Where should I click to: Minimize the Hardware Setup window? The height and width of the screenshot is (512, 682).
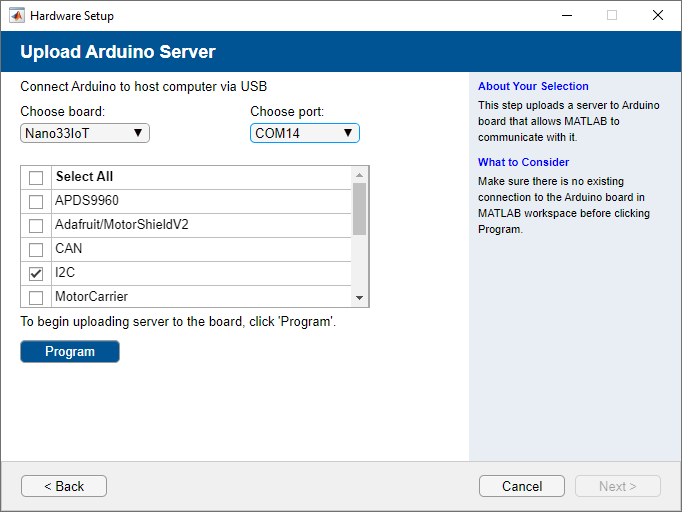coord(566,15)
